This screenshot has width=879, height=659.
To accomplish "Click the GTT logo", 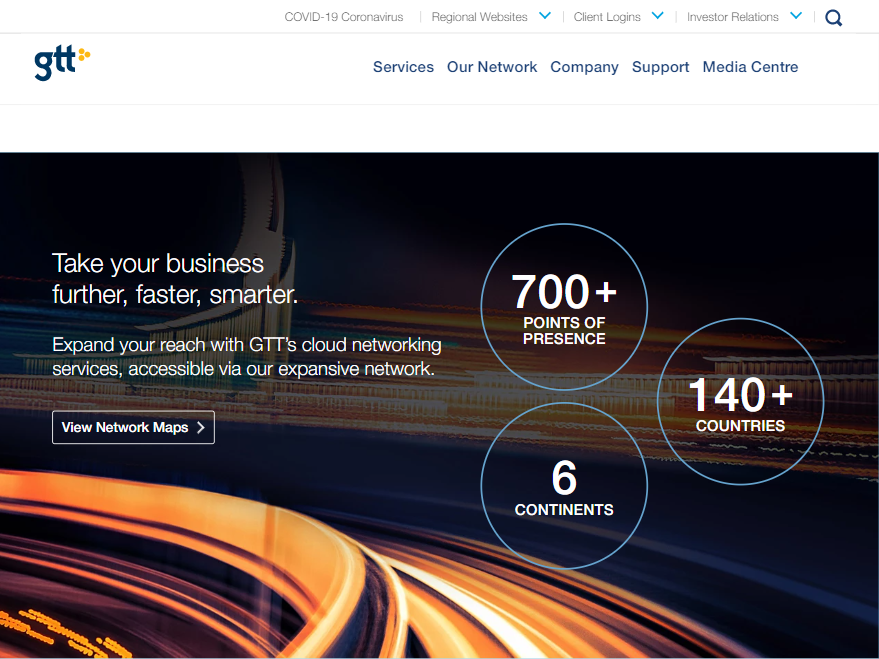I will tap(62, 64).
